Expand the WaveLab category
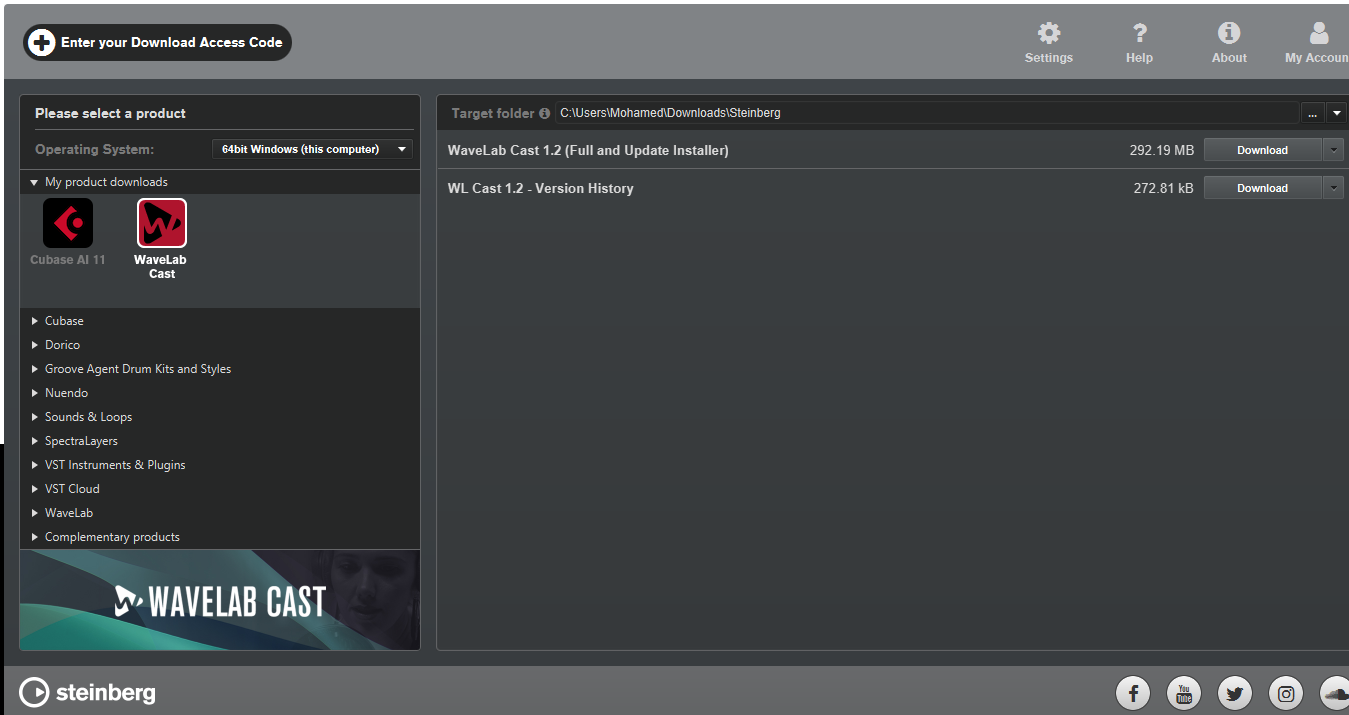Viewport: 1349px width, 715px height. point(35,513)
